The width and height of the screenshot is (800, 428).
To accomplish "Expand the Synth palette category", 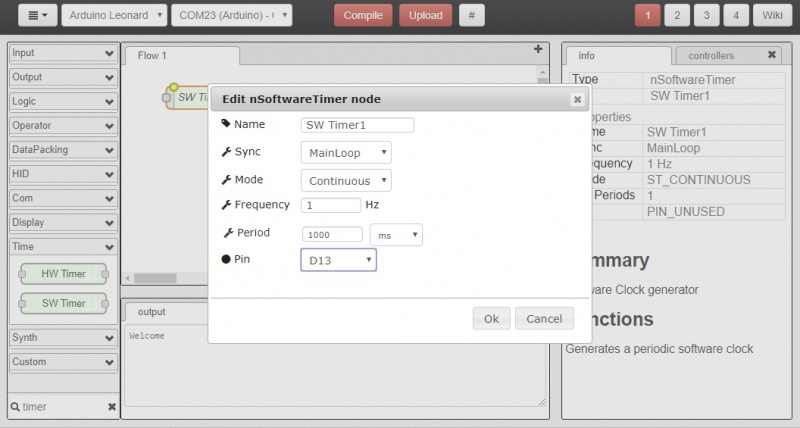I will click(63, 338).
